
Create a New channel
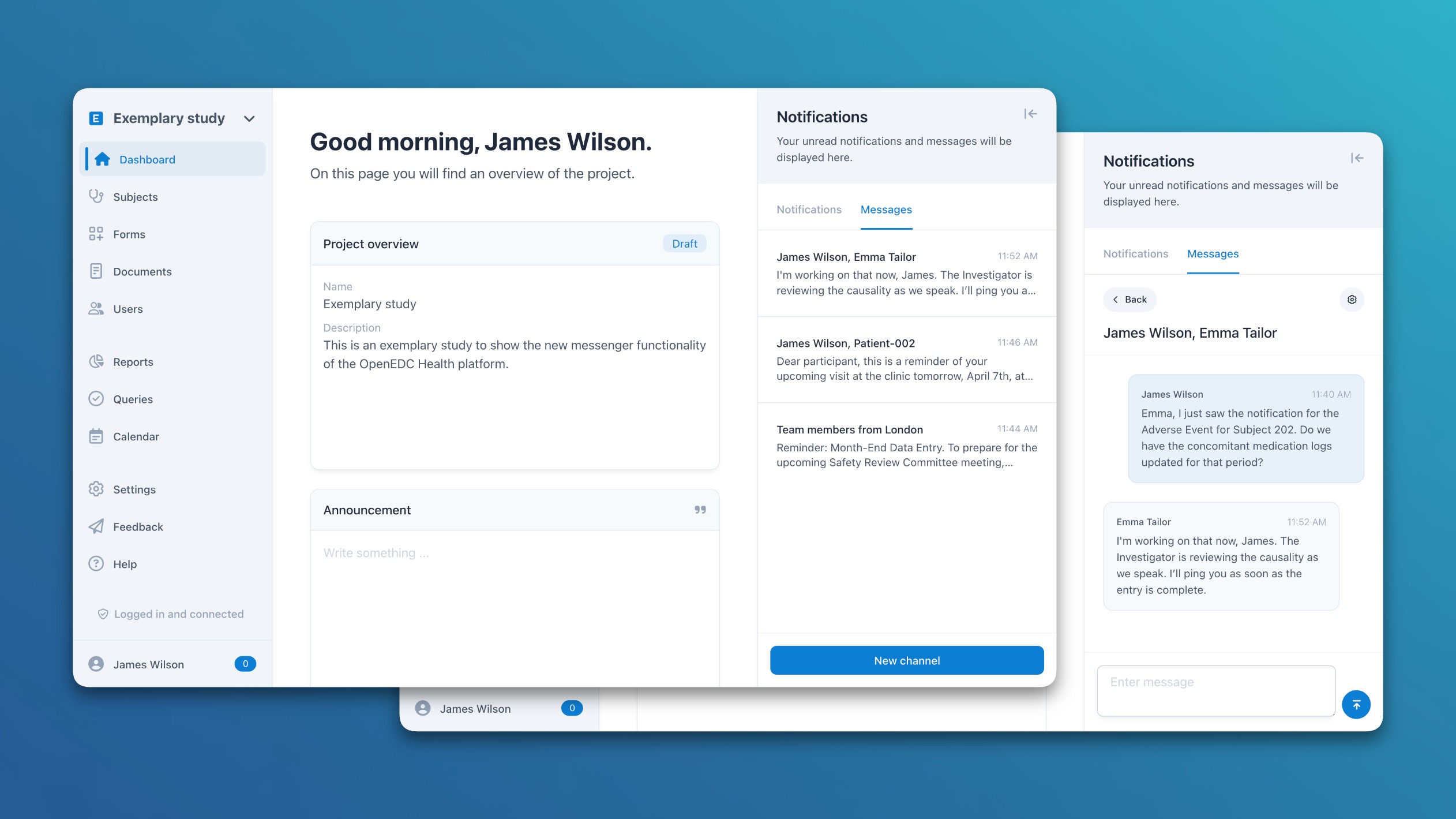point(906,660)
